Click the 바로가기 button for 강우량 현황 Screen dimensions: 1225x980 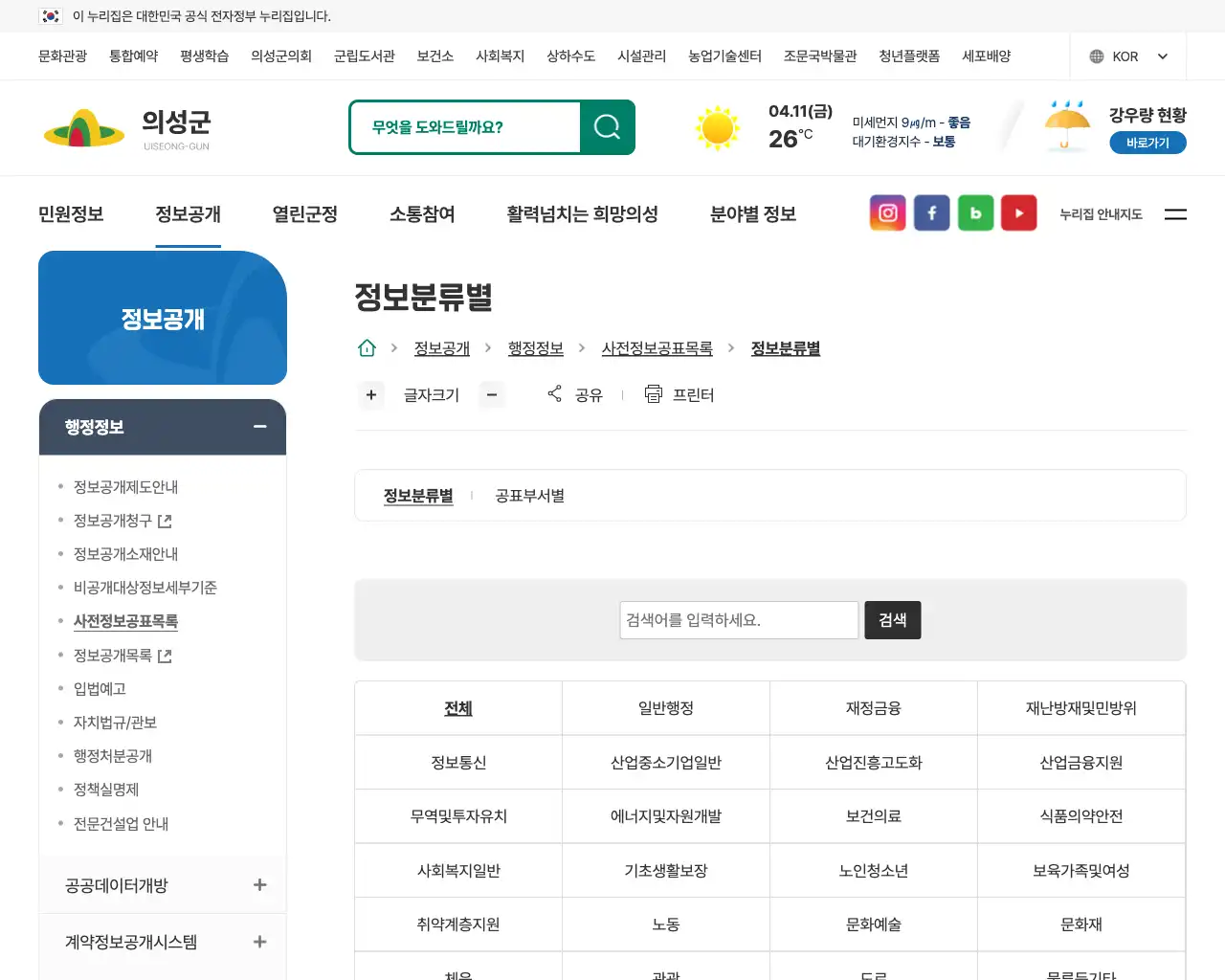[x=1147, y=142]
